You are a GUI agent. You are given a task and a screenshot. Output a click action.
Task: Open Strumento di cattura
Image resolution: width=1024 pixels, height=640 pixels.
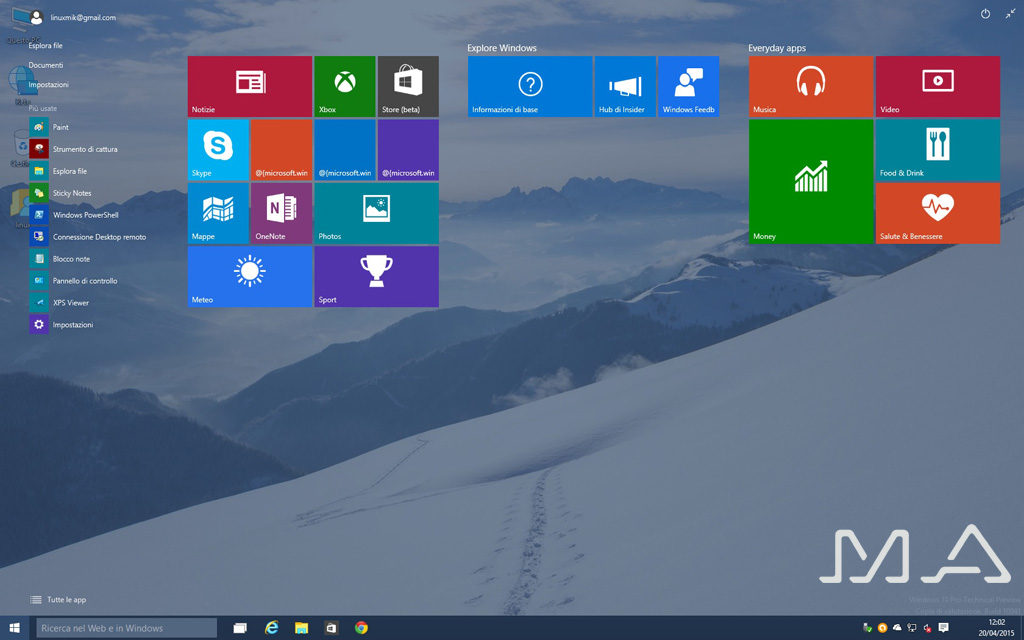point(74,150)
